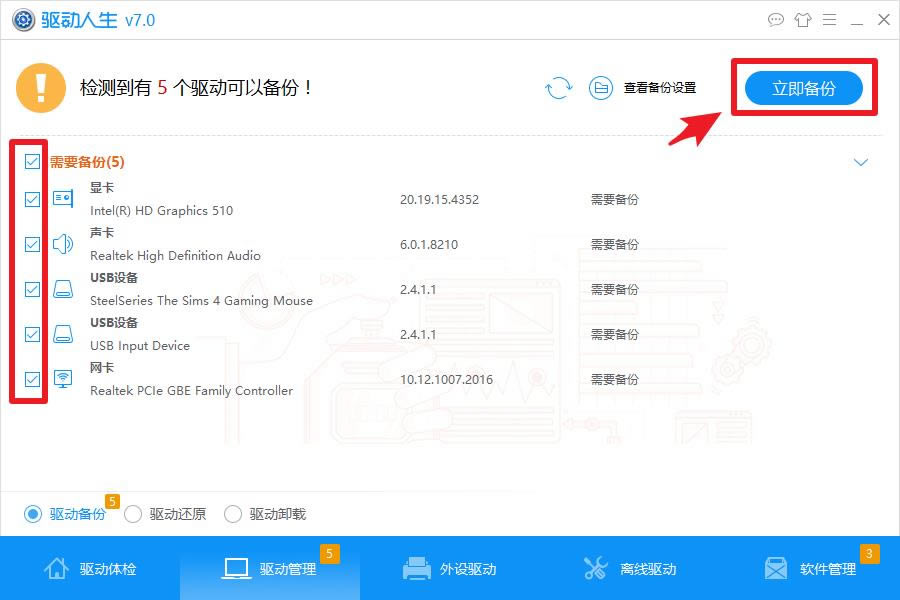Select the 驱动还原 radio button

[x=133, y=514]
